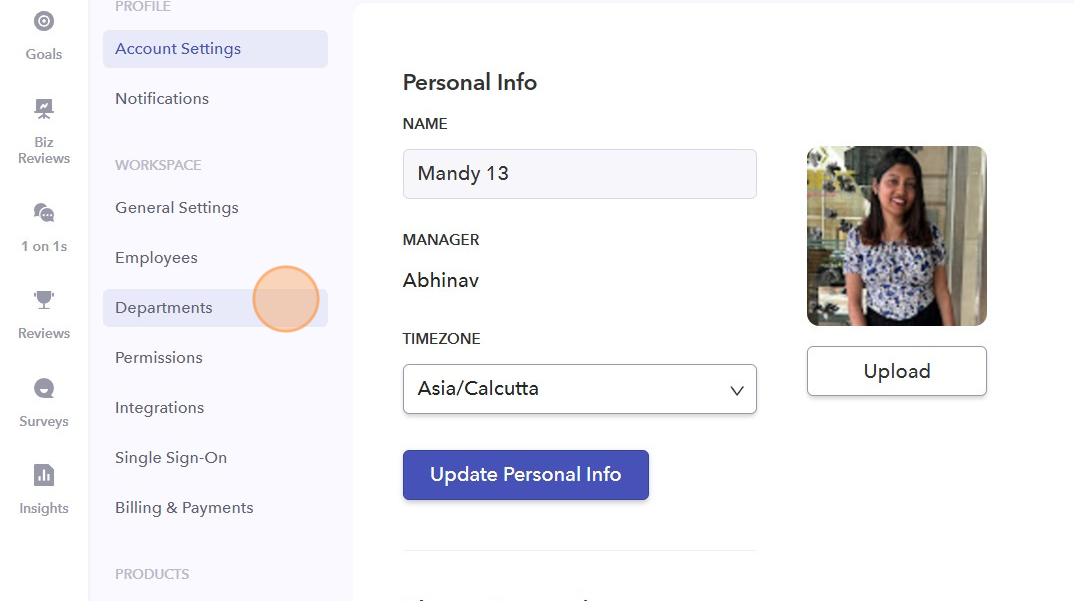The image size is (1075, 601).
Task: Click the Update Personal Info button
Action: coord(526,475)
